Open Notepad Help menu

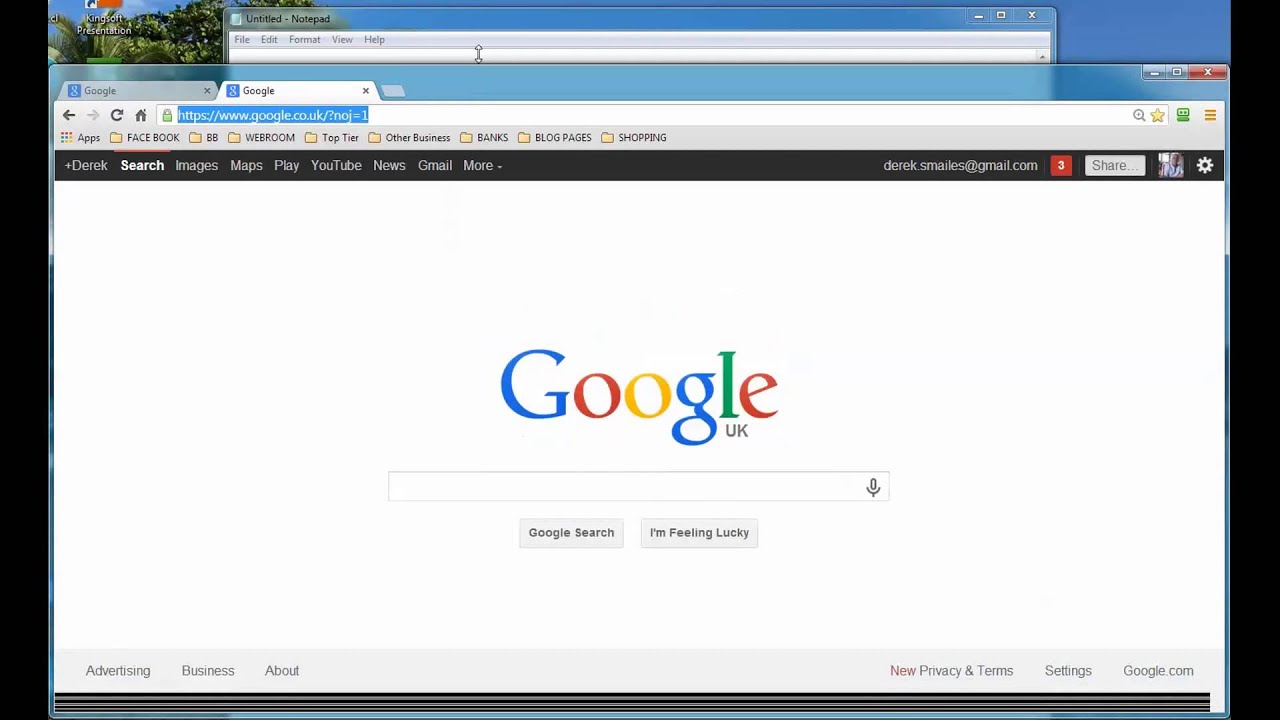374,40
